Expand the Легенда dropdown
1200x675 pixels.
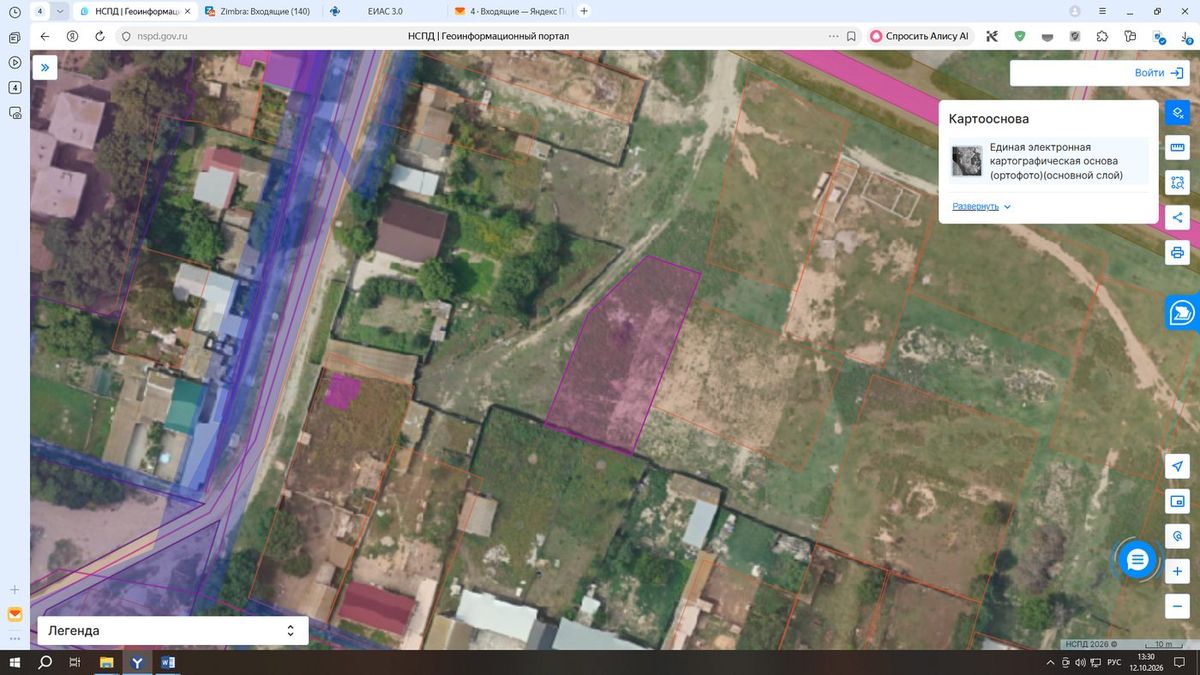[x=173, y=631]
